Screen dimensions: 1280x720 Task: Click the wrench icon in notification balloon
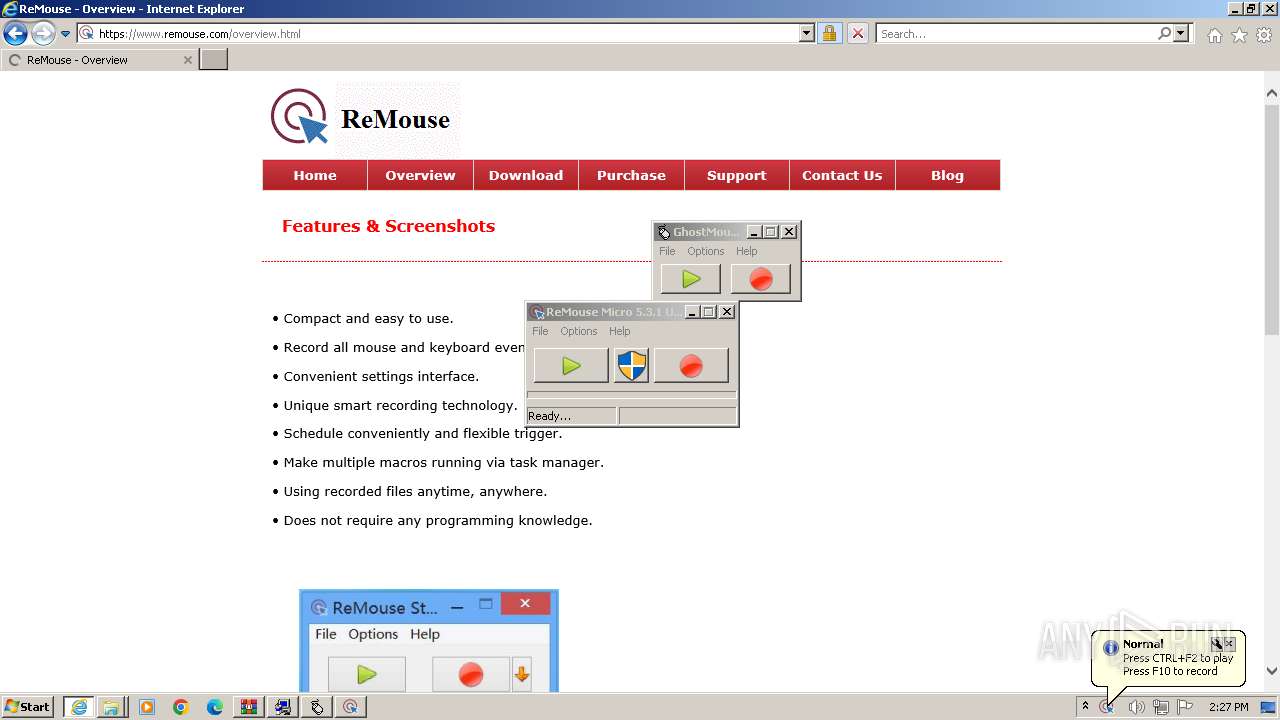1216,644
